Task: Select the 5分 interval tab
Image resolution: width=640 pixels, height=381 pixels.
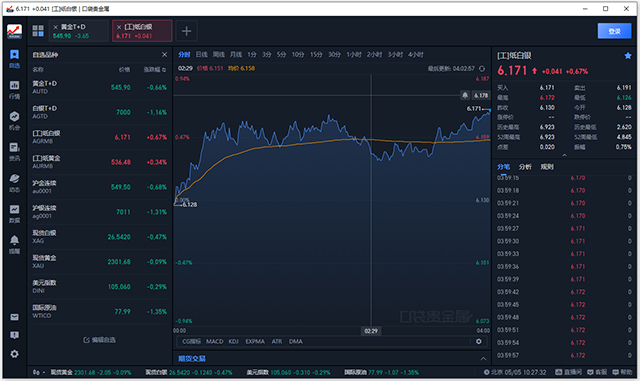Action: pos(281,54)
